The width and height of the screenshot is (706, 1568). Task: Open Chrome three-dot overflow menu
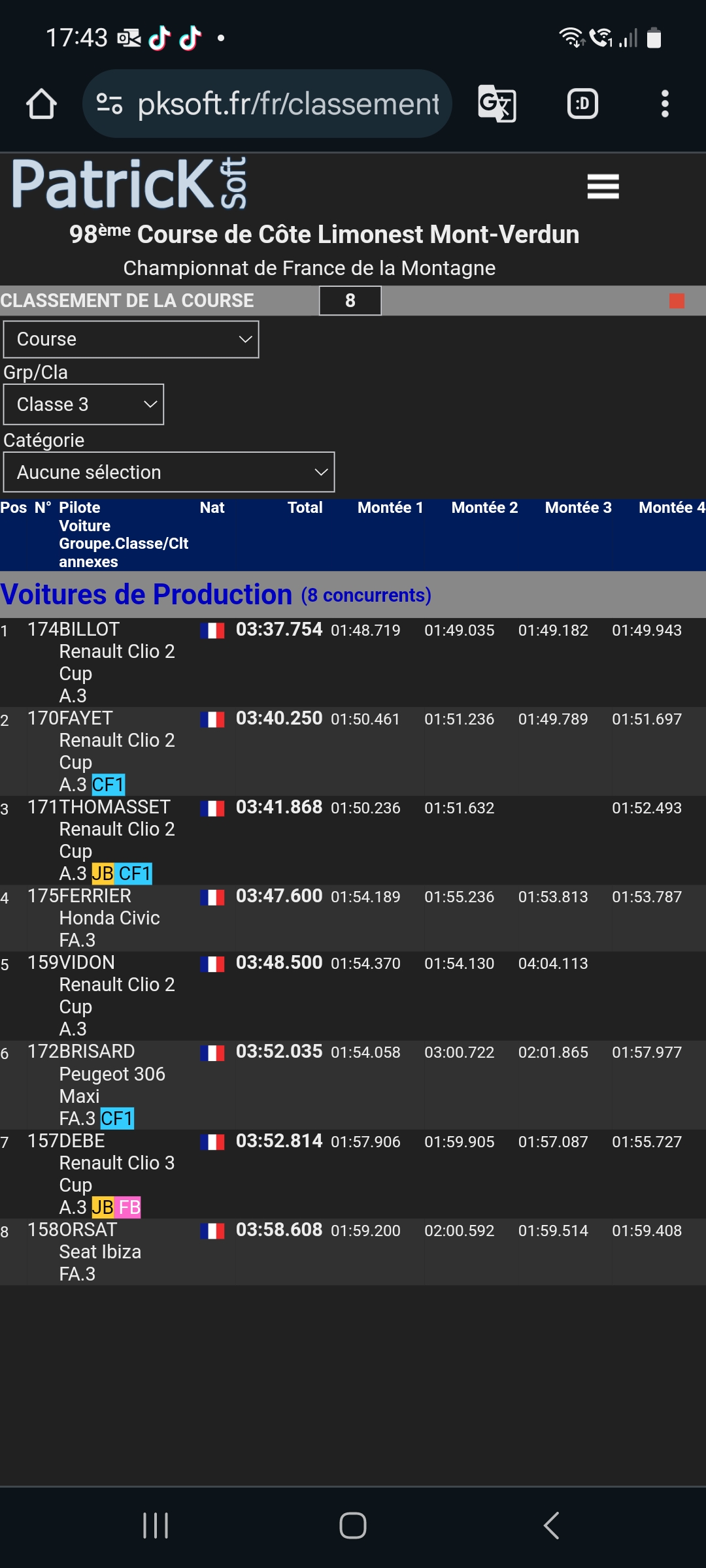click(665, 104)
